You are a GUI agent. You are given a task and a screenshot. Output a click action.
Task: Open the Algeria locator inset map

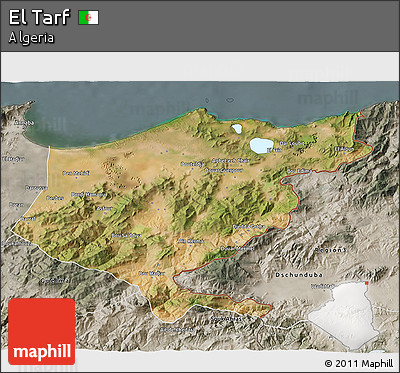tap(345, 315)
